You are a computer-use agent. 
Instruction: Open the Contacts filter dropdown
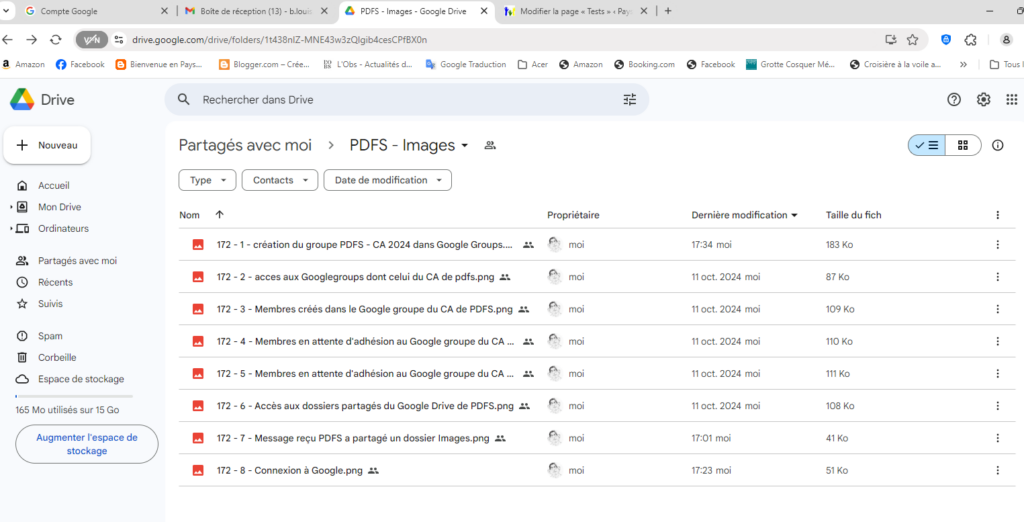click(279, 180)
